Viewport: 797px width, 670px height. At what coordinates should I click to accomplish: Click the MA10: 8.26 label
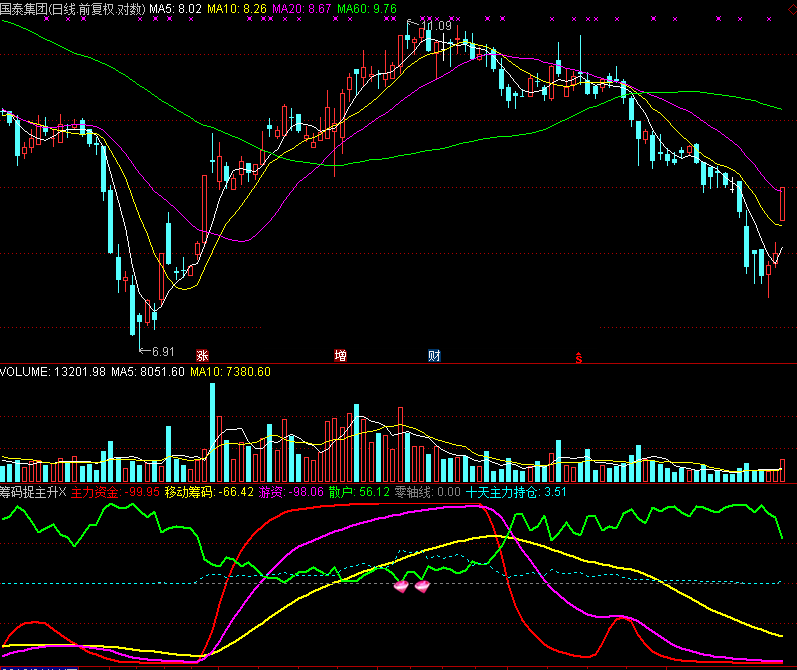point(236,9)
